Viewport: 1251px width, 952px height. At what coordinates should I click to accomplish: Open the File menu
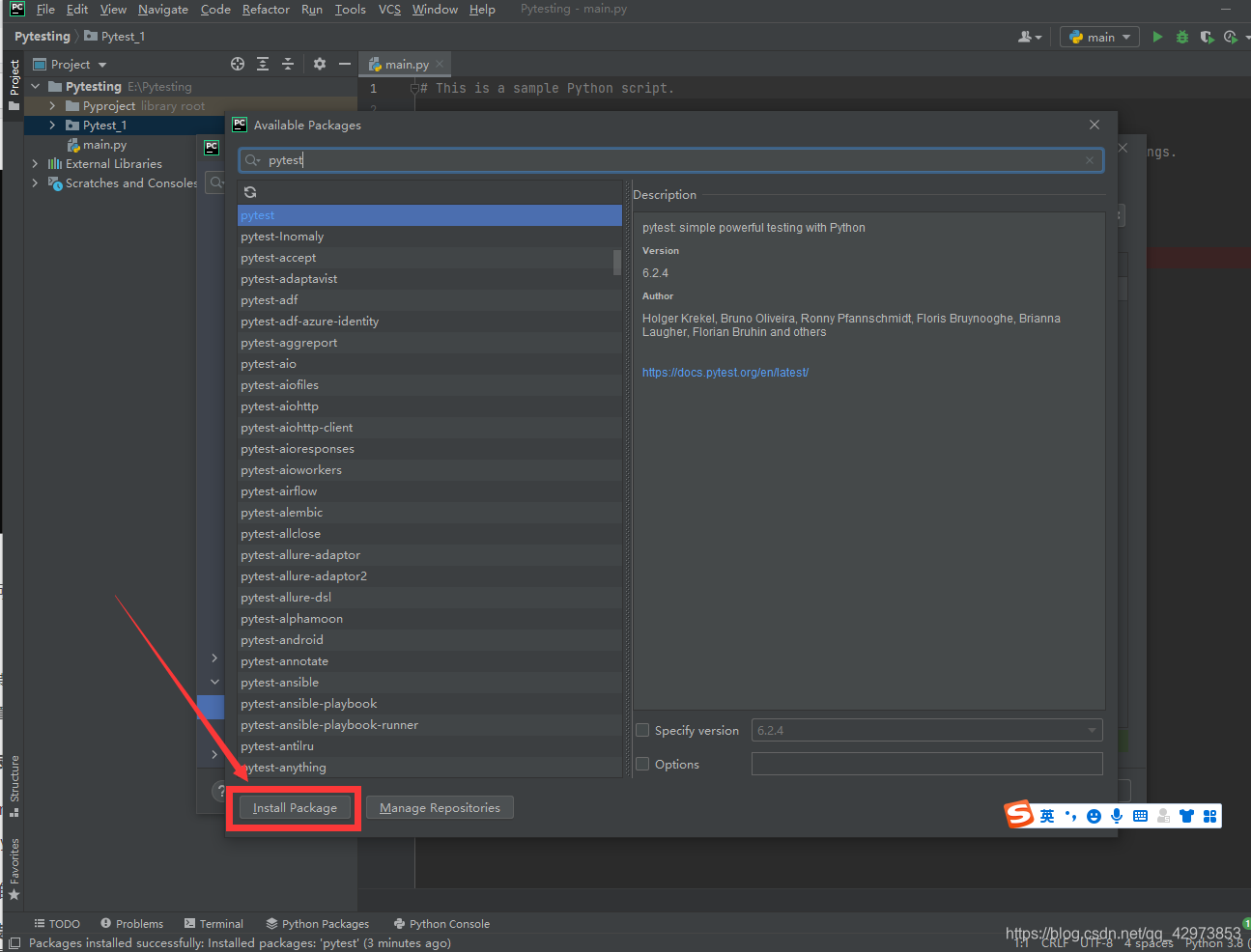click(x=45, y=10)
